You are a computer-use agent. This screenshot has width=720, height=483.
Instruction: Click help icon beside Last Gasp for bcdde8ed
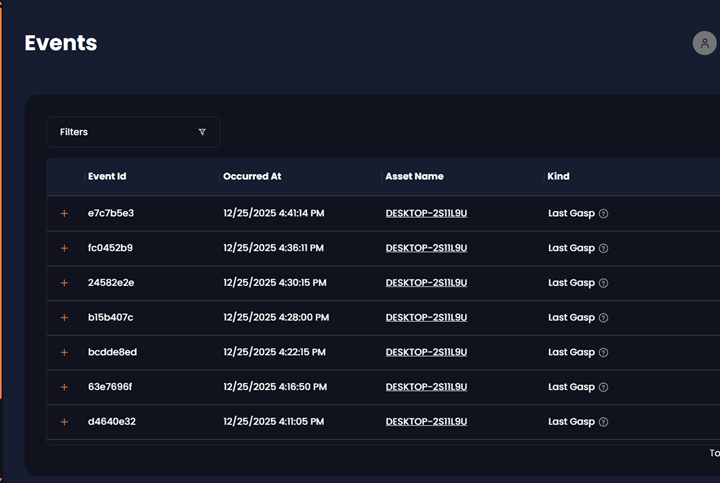pos(603,352)
